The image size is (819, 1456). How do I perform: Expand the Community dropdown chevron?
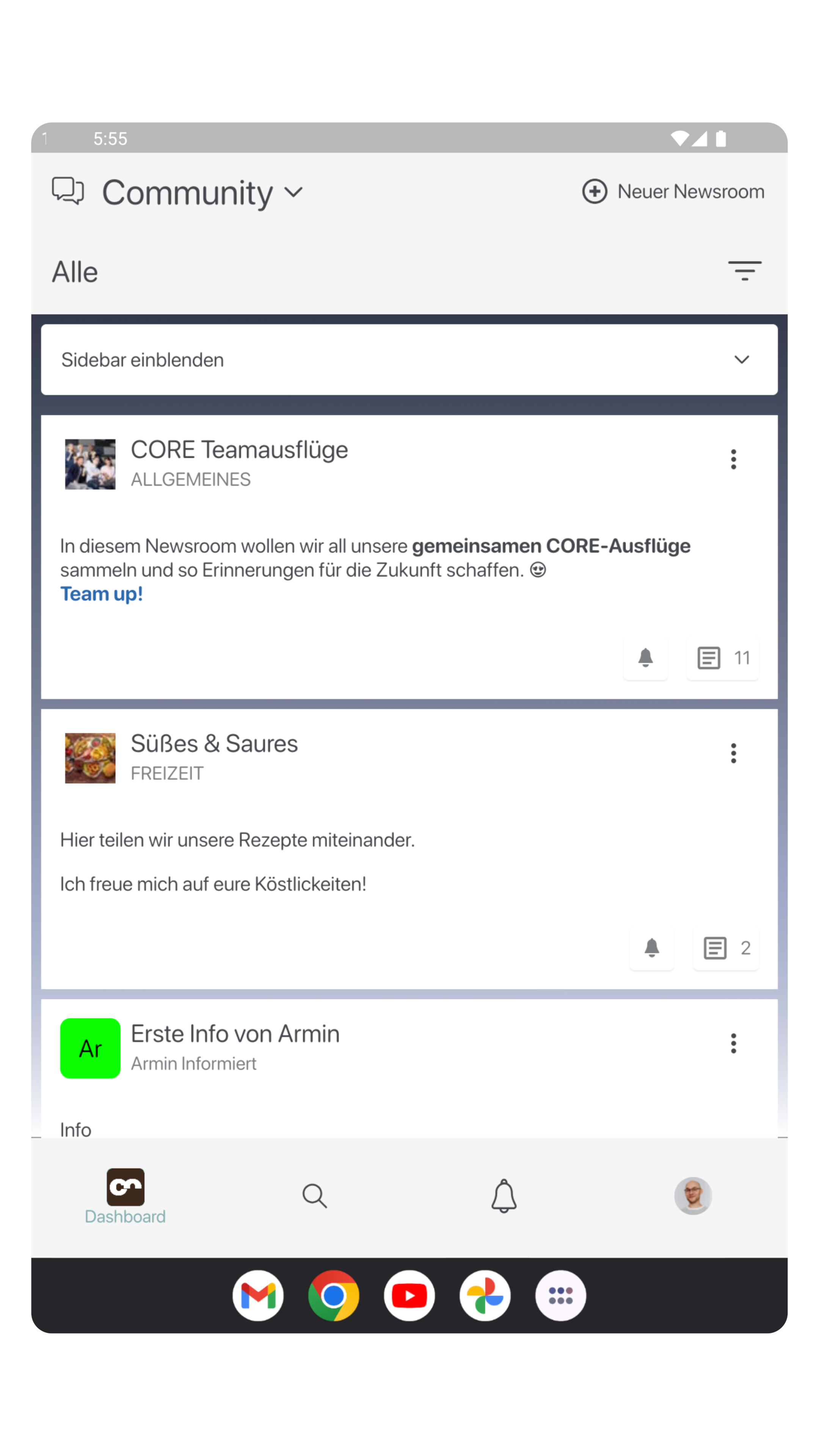[293, 193]
